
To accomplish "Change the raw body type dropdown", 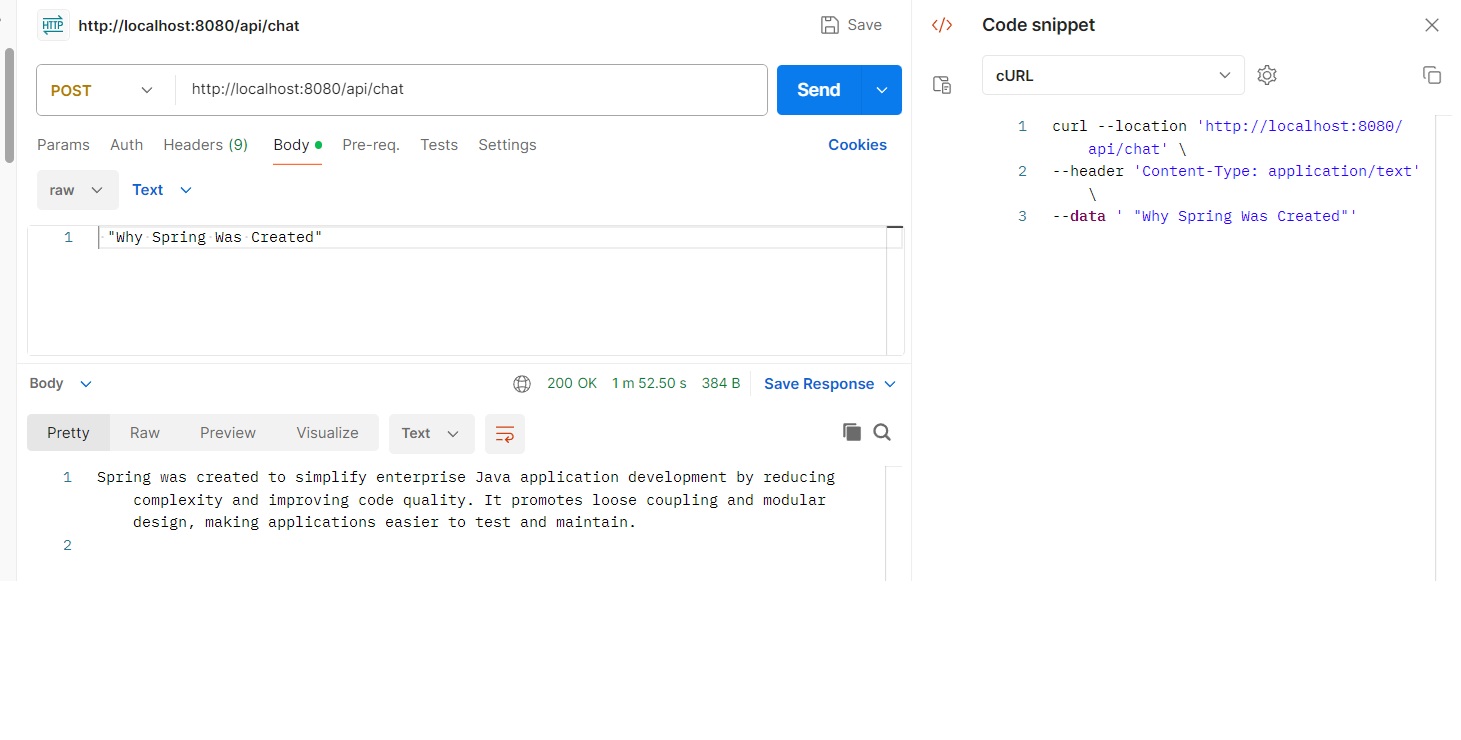I will point(77,190).
